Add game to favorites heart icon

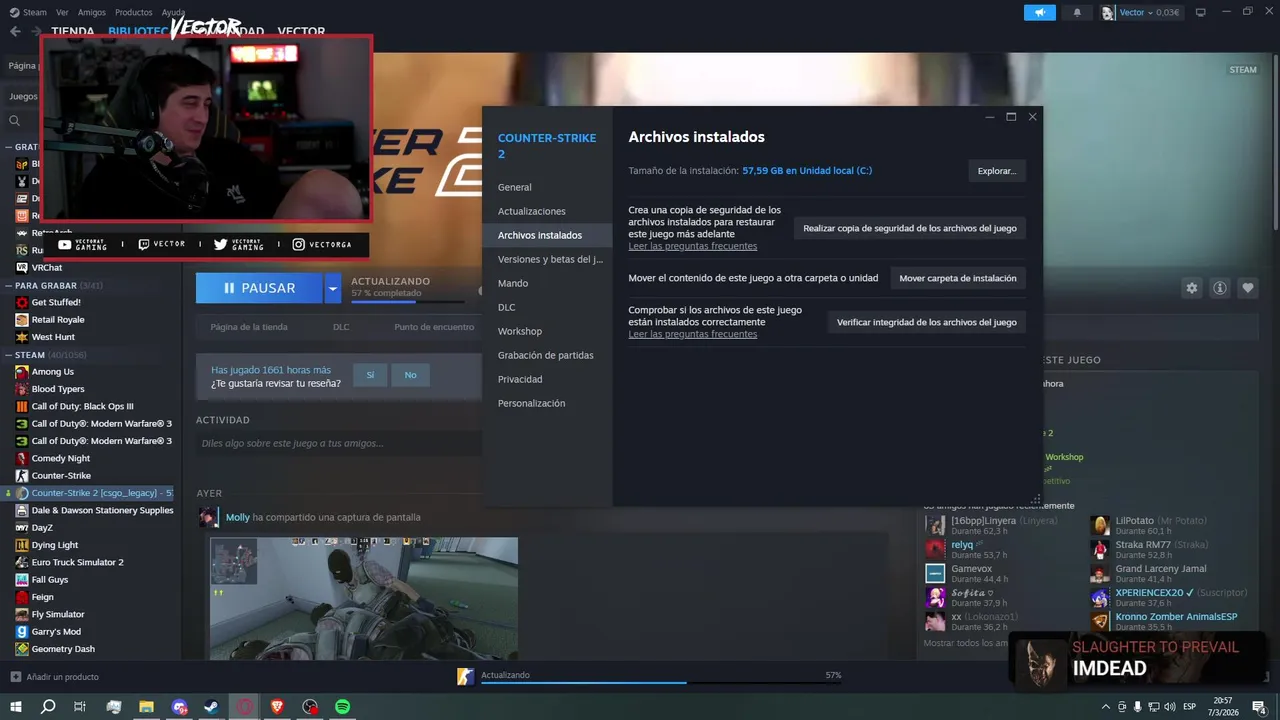coord(1248,288)
